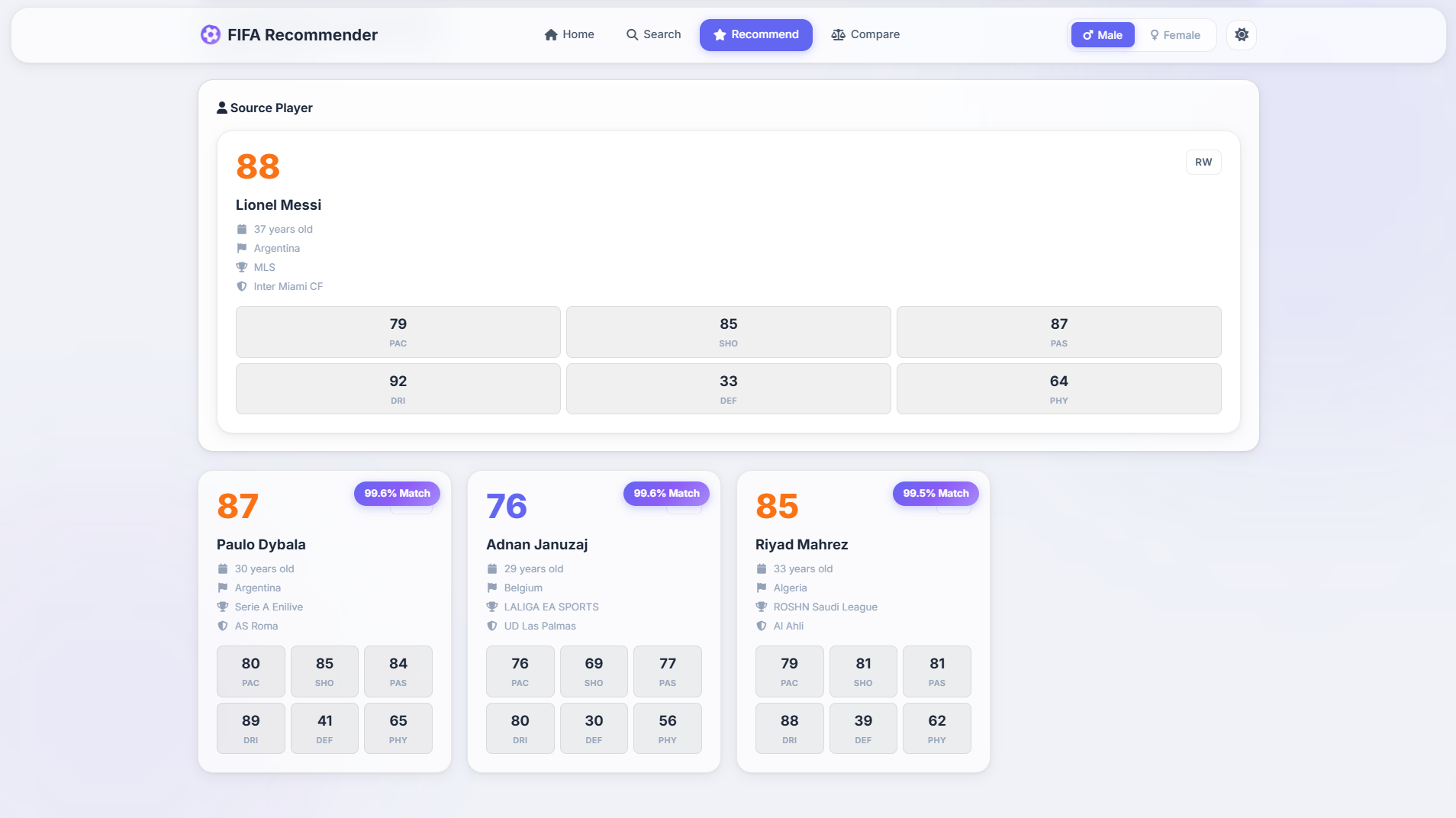This screenshot has height=818, width=1456.
Task: Click the flag icon beside Belgium
Action: (x=492, y=588)
